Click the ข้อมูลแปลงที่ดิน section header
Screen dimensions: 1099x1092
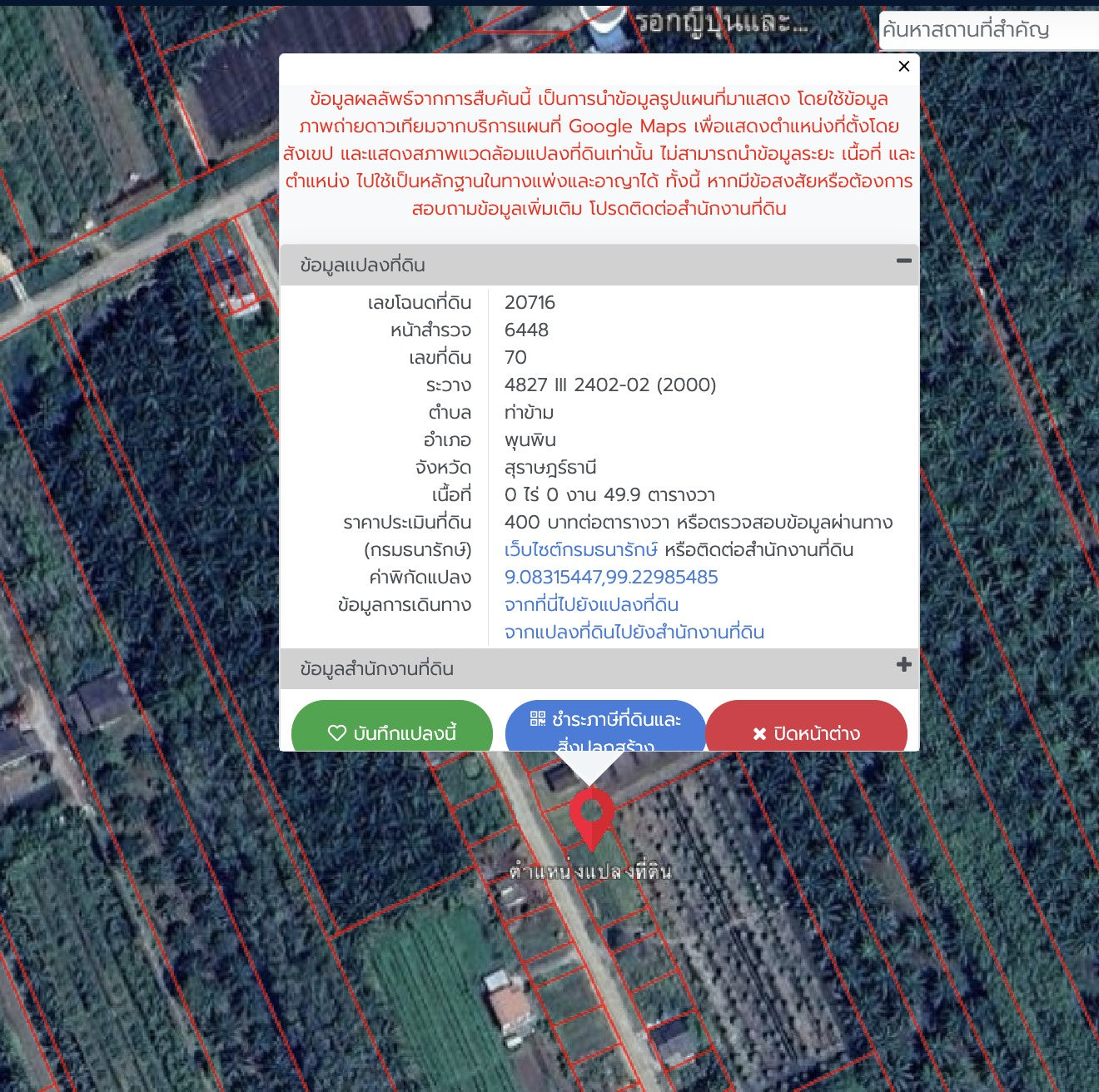(x=363, y=266)
